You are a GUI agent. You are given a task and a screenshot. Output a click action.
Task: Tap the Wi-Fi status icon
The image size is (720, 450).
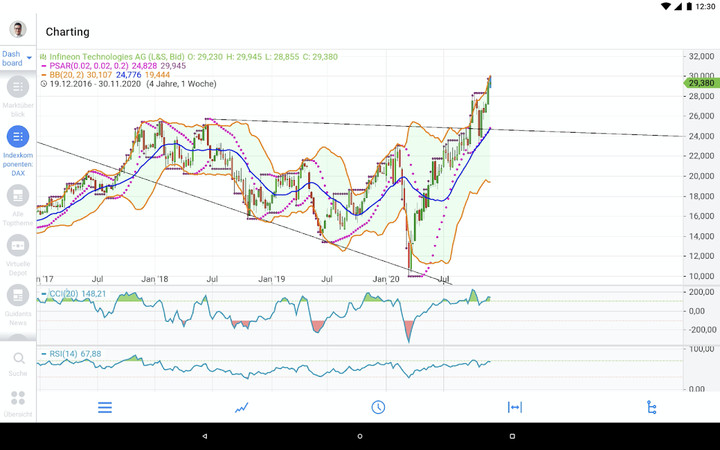point(666,6)
